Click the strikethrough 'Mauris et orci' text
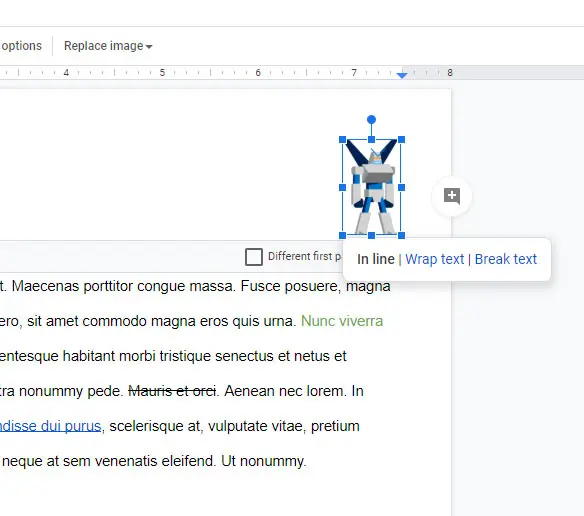 172,391
